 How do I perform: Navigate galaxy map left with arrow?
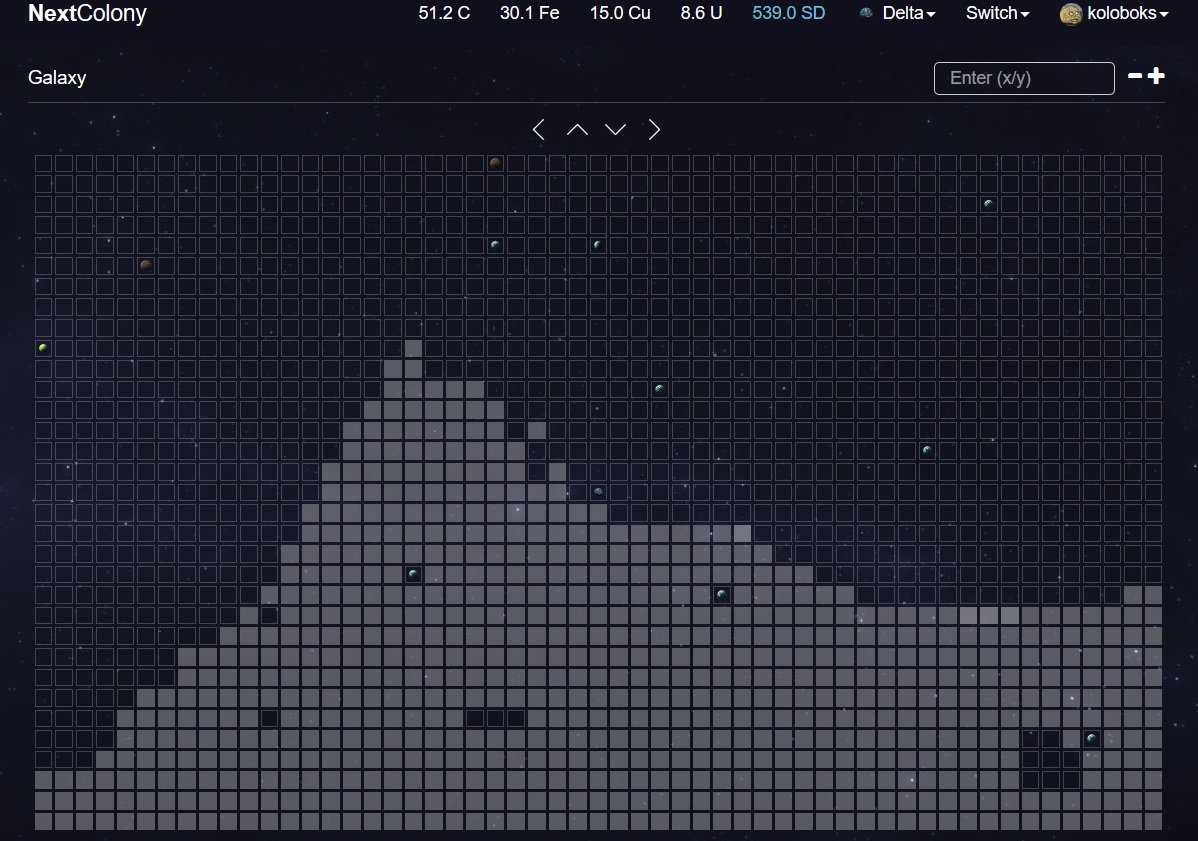pos(539,130)
